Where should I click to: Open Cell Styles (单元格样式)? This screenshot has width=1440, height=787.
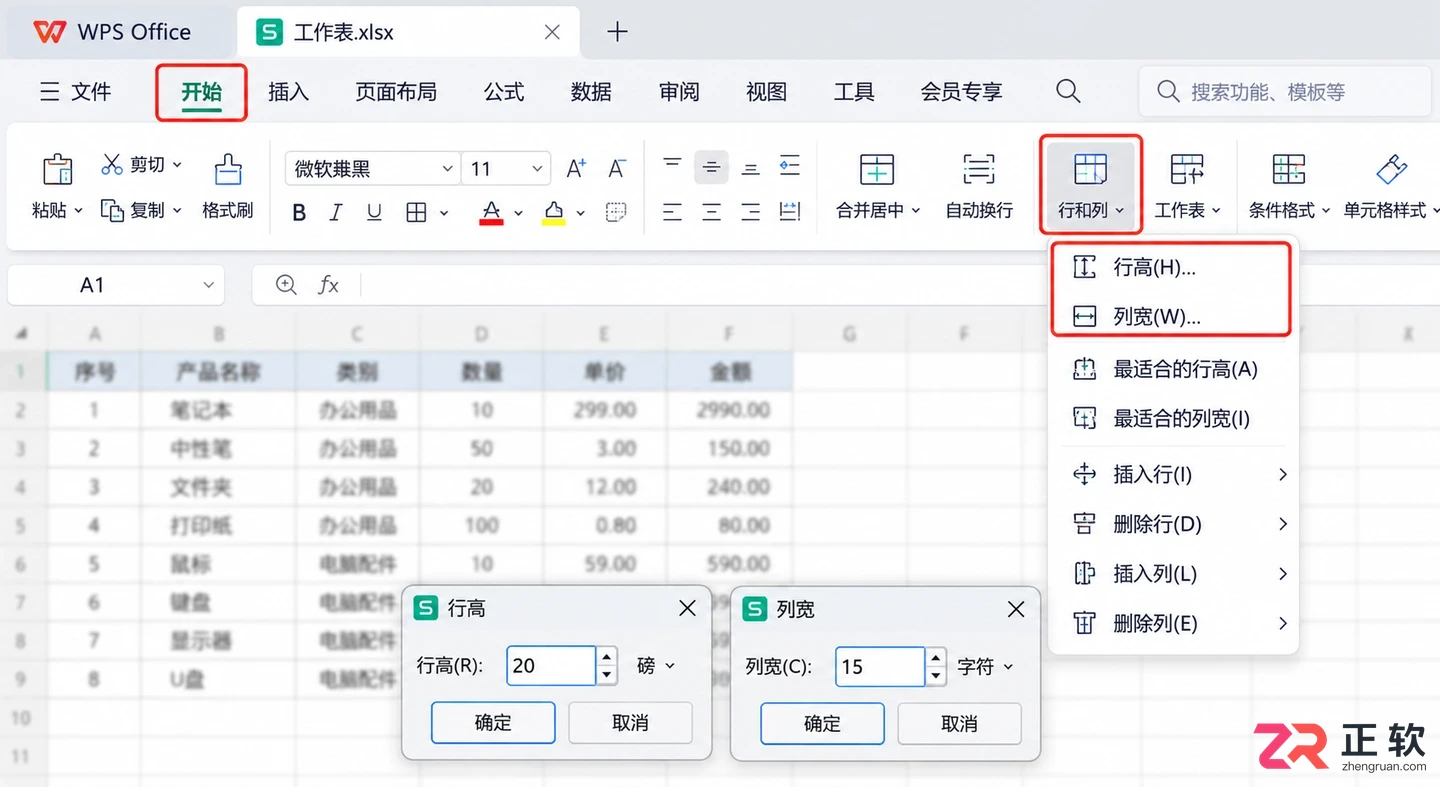1391,186
